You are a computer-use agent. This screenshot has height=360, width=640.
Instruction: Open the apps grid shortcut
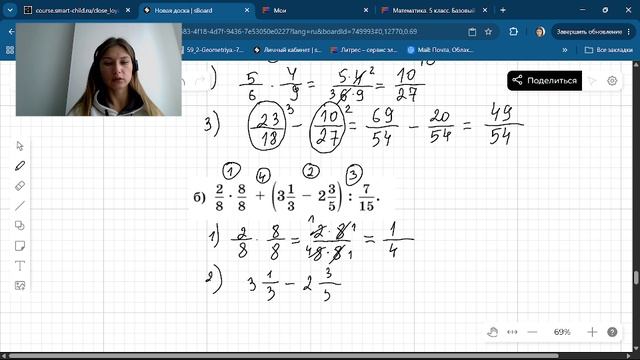[x=10, y=50]
